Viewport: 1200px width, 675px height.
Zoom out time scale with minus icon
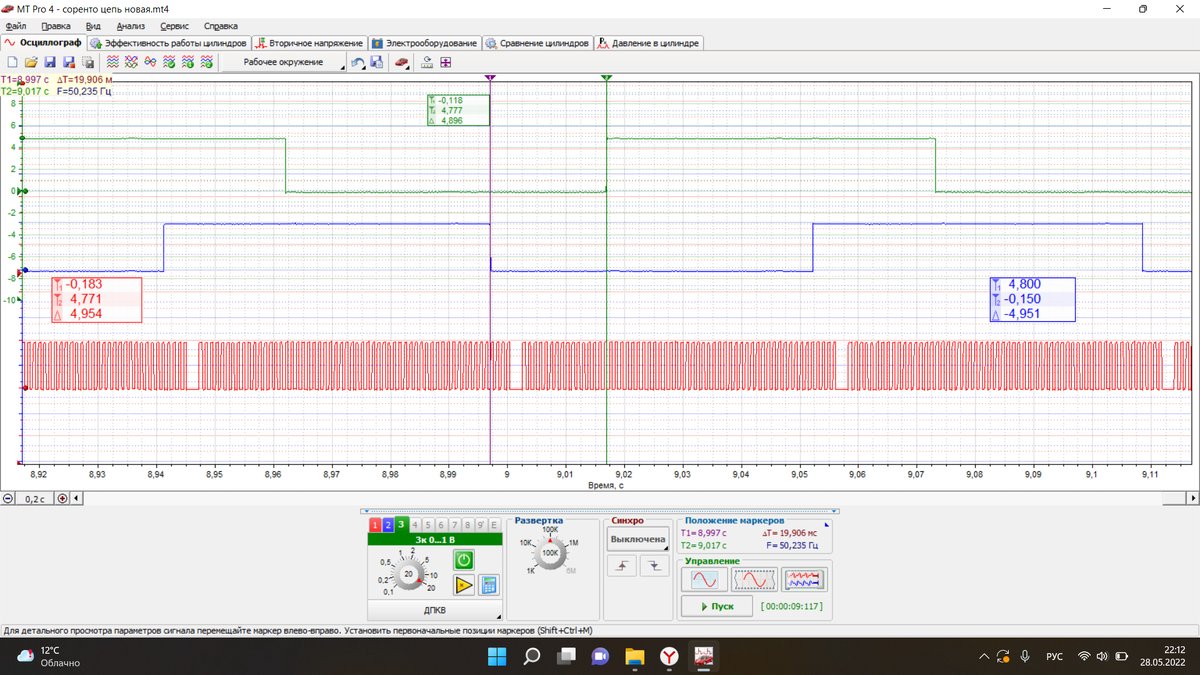8,498
